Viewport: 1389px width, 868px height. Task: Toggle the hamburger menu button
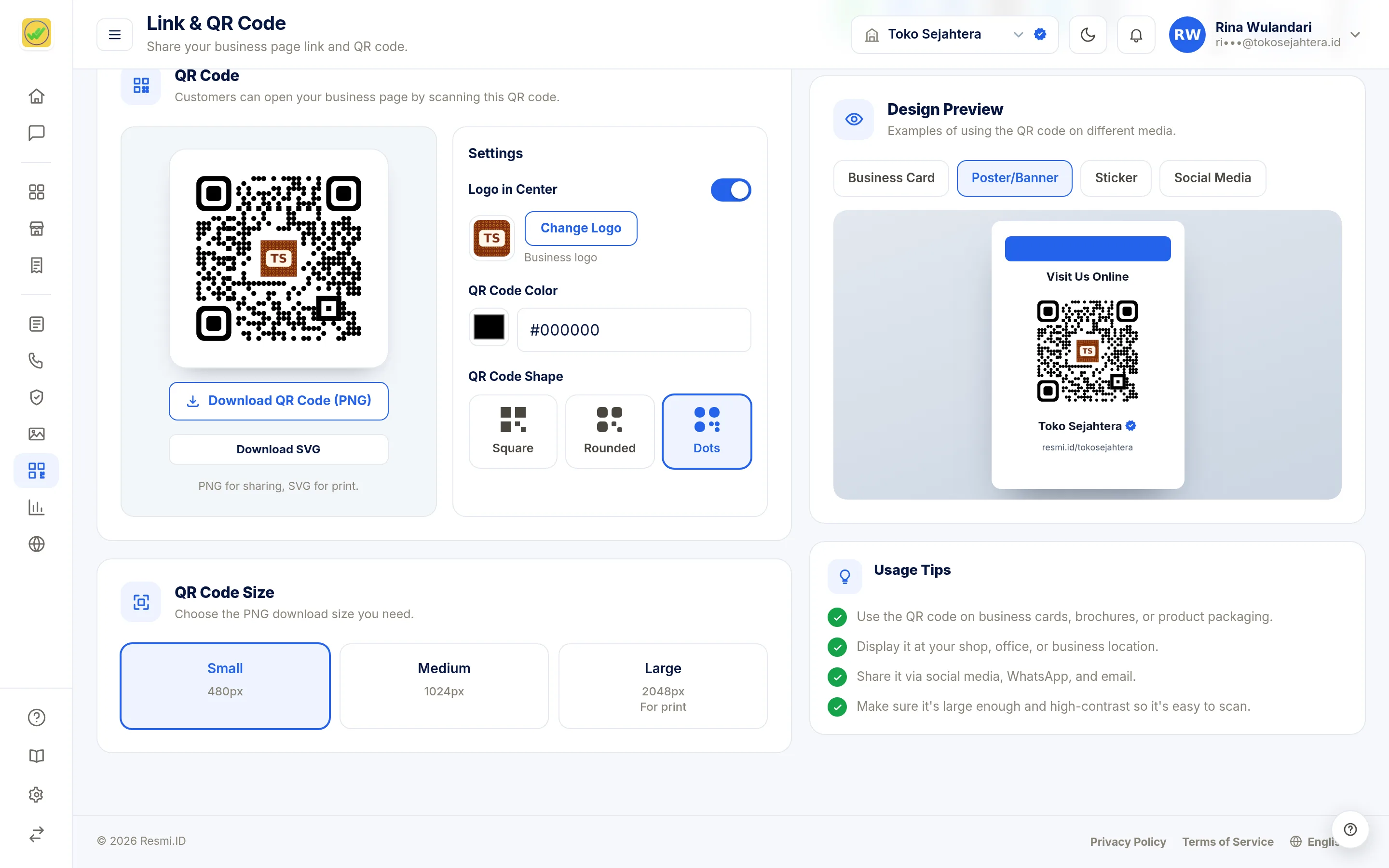(115, 34)
